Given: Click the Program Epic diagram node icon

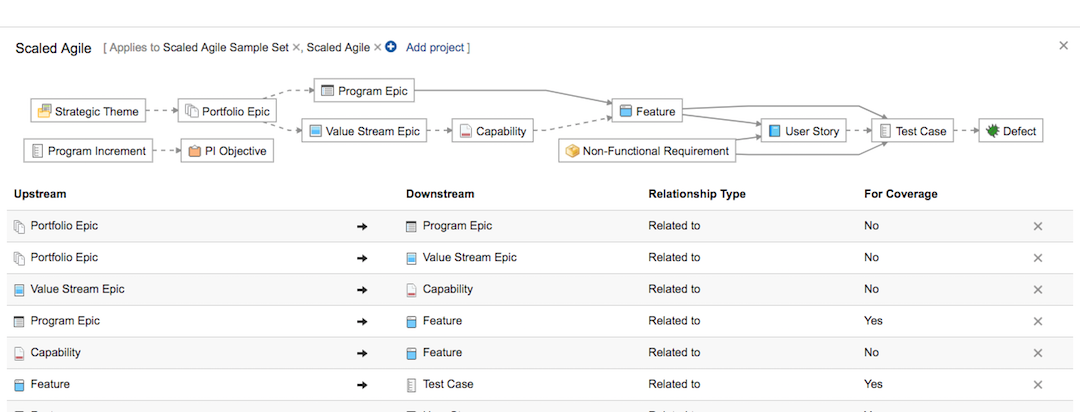Looking at the screenshot, I should click(328, 91).
